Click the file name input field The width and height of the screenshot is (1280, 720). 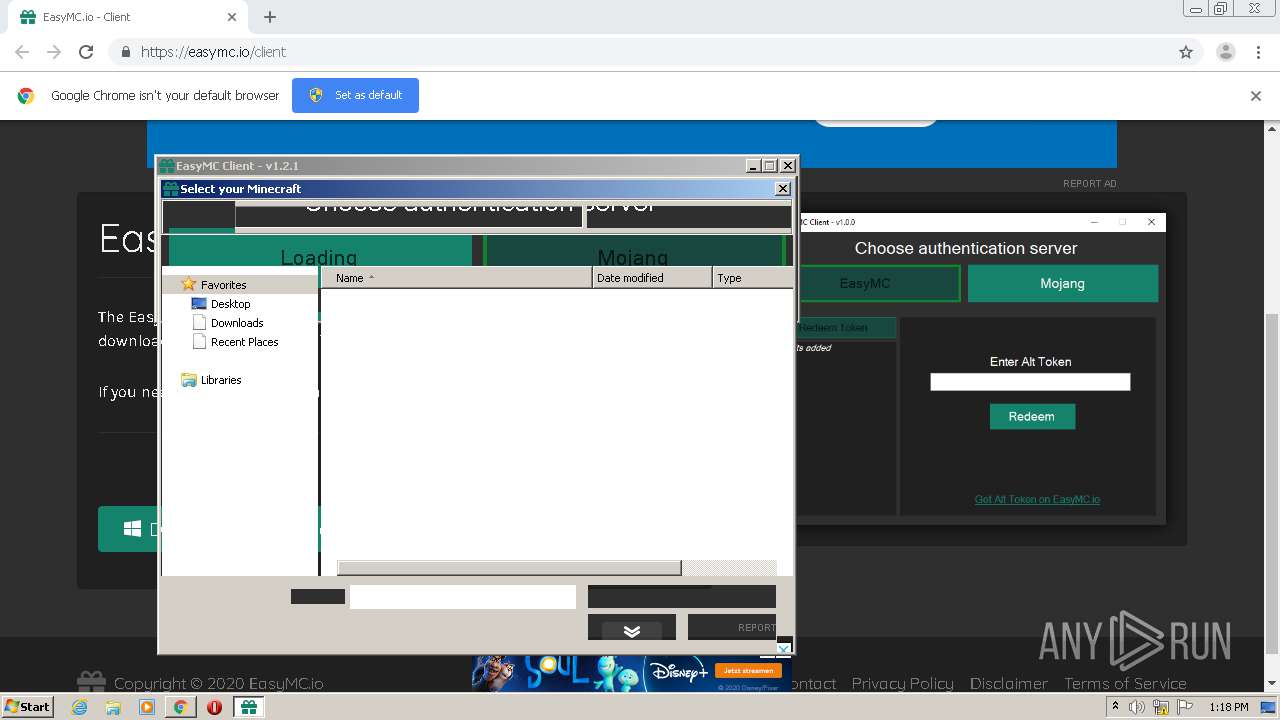tap(463, 597)
